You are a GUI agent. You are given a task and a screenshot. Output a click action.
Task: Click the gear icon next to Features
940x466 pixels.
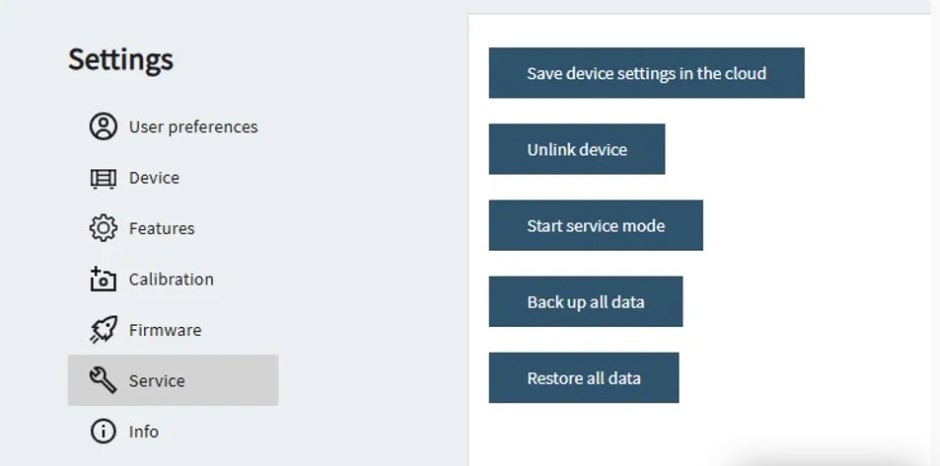coord(103,229)
